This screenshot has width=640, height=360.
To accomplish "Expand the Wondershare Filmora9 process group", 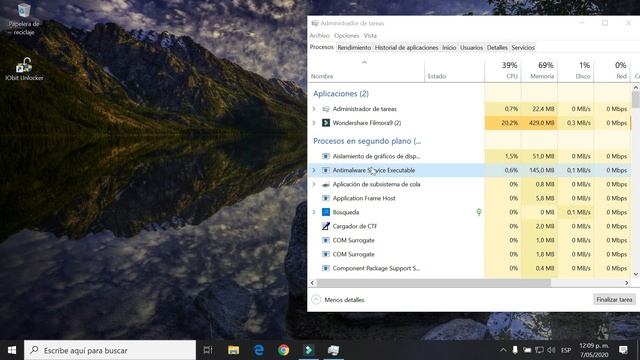I will 314,123.
